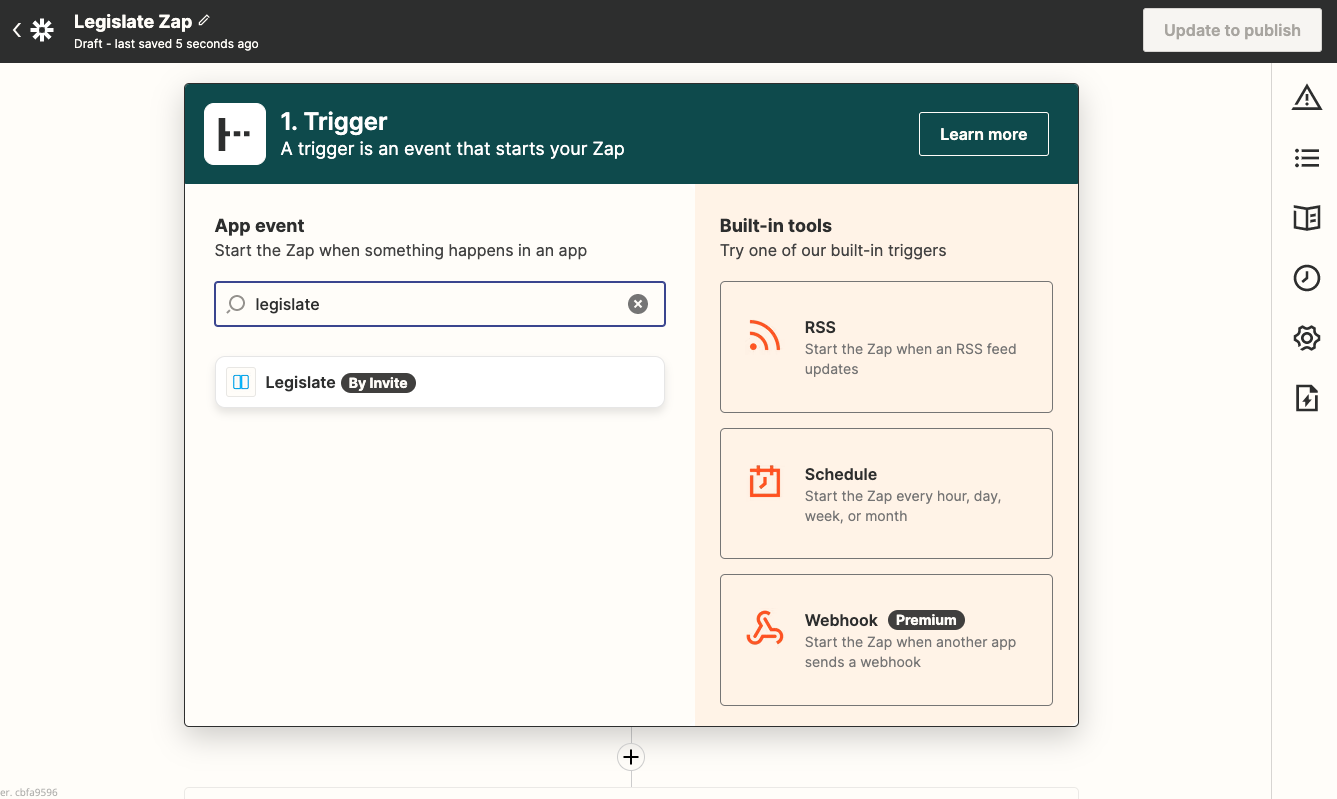
Task: Open the Zap history clock icon
Action: [1306, 278]
